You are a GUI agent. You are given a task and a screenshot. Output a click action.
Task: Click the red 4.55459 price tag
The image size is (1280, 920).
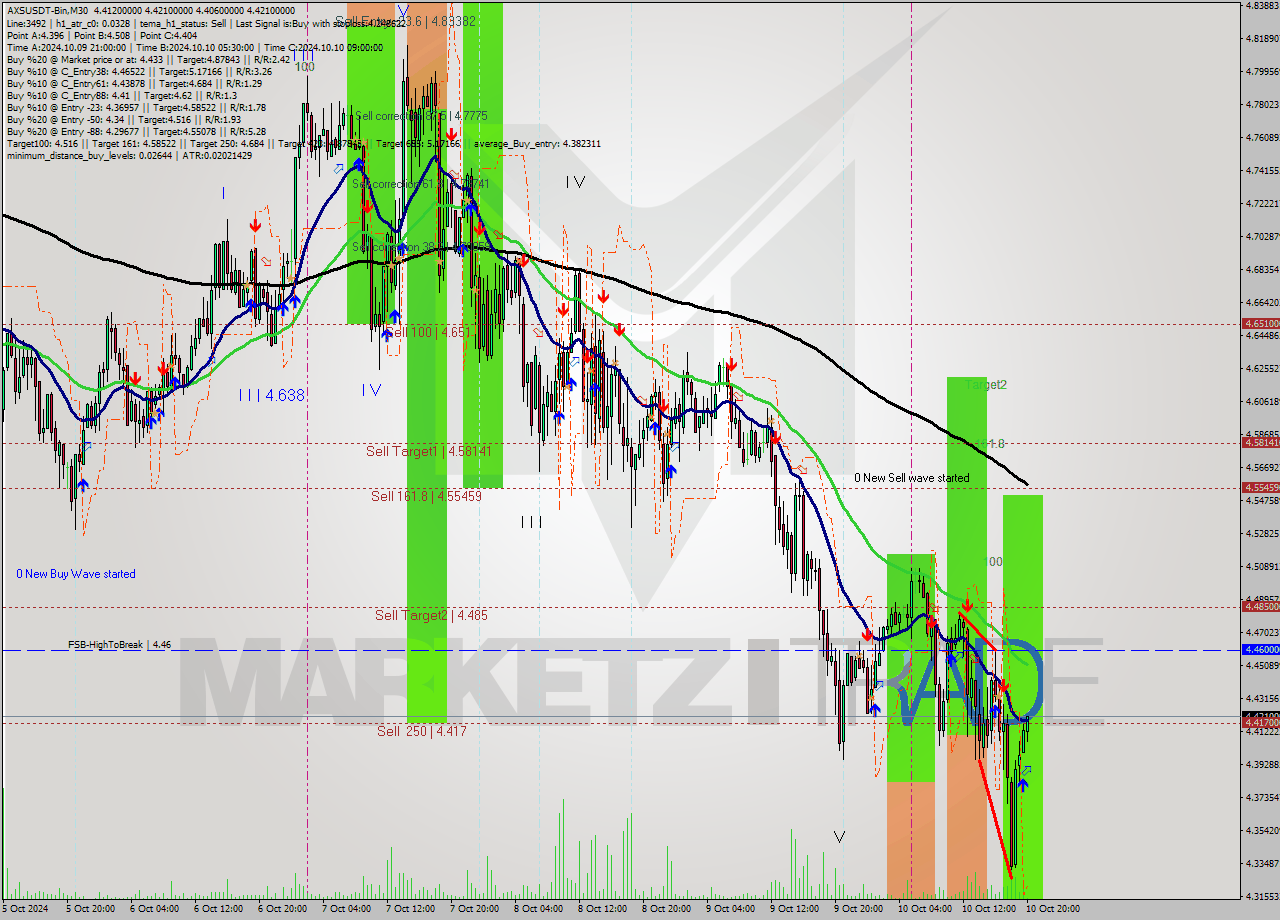tap(1260, 487)
